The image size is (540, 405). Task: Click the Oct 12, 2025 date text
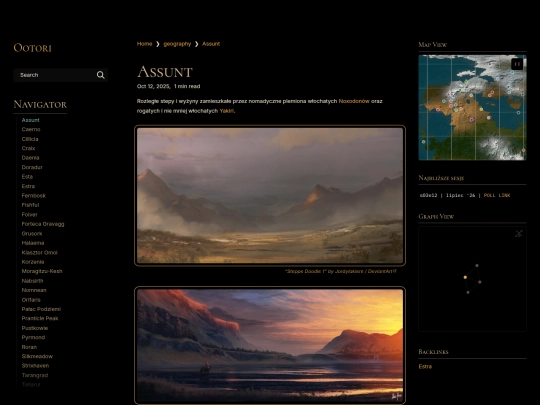point(153,86)
